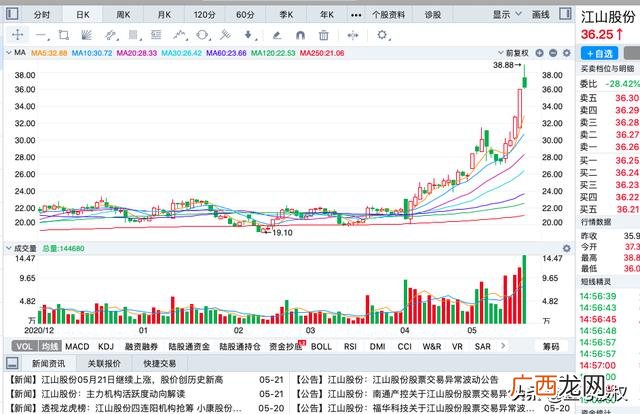Select the 周K tab
The width and height of the screenshot is (640, 414).
tap(123, 15)
